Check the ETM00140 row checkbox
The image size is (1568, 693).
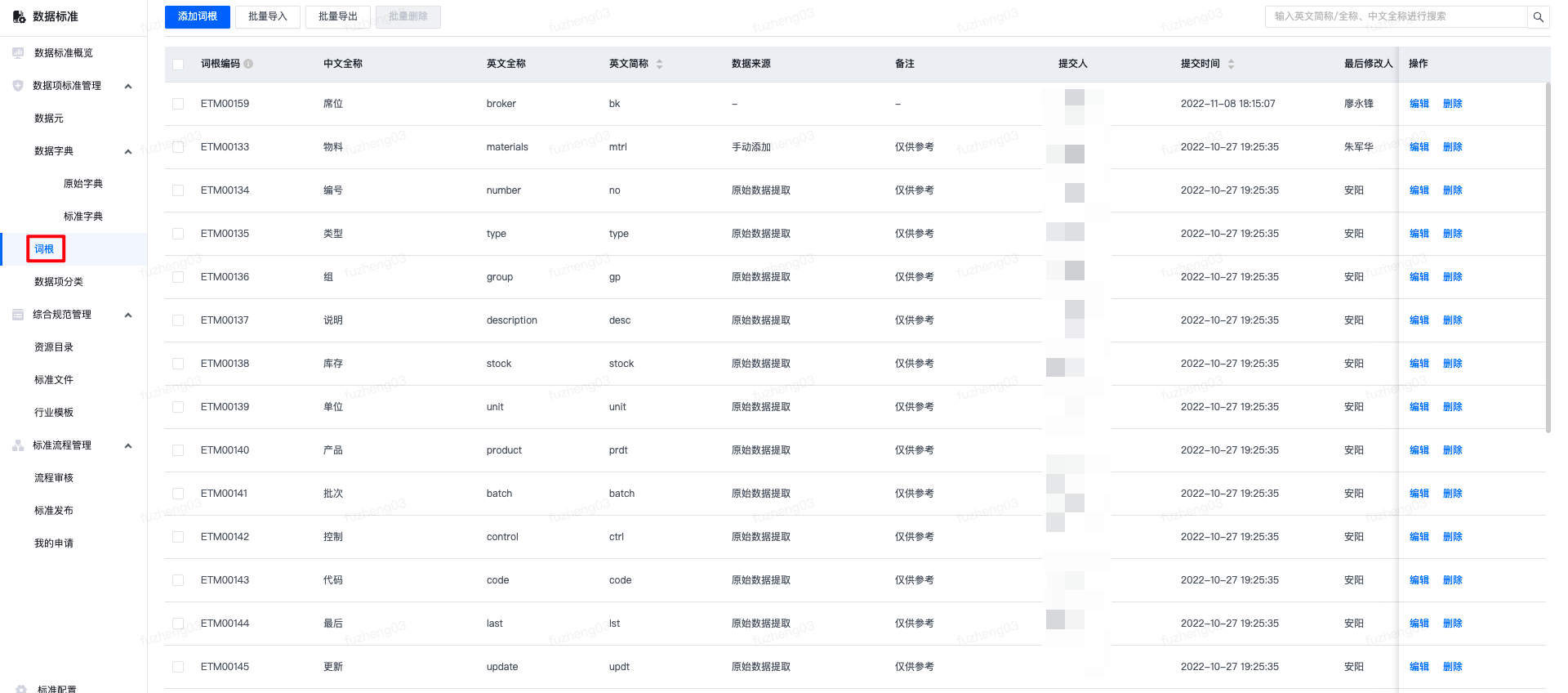(x=178, y=450)
